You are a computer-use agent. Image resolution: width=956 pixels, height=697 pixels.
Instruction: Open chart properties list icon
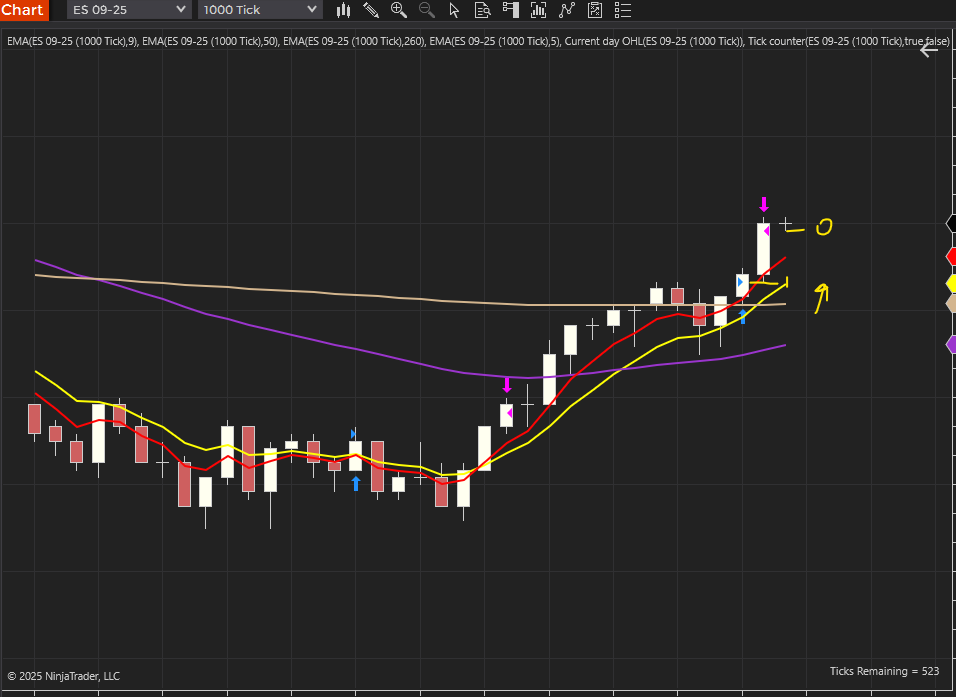[622, 10]
